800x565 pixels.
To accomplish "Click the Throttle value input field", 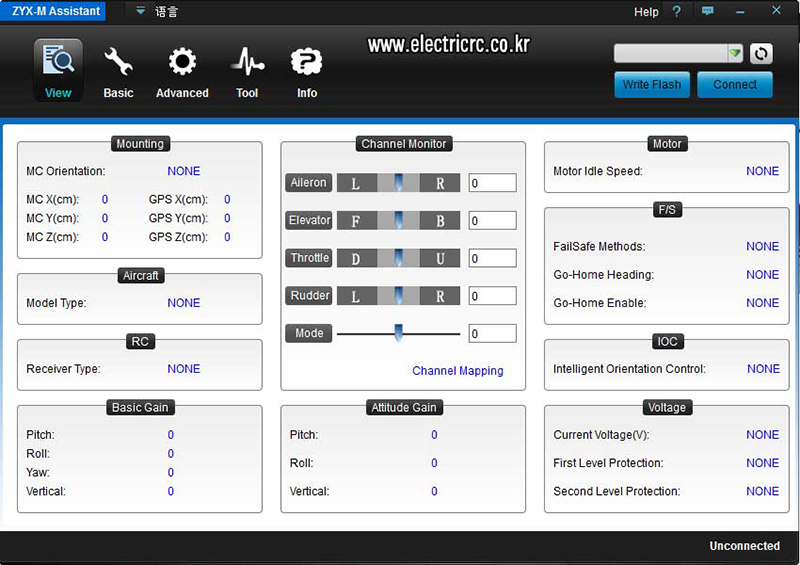I will pos(492,258).
